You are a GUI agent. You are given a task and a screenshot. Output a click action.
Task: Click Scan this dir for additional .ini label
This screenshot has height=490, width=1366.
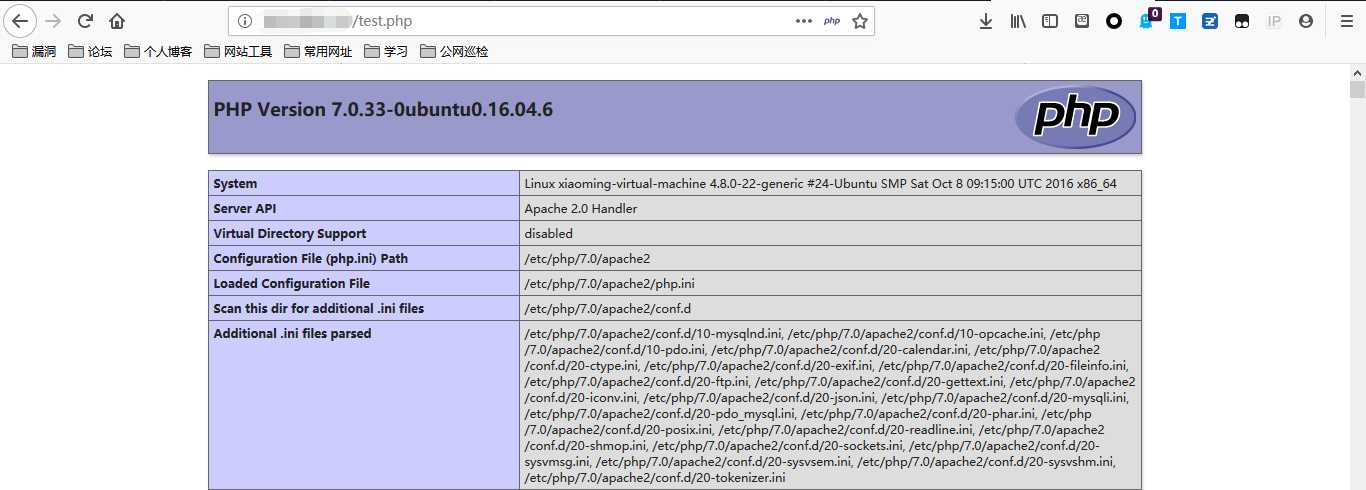(x=319, y=309)
